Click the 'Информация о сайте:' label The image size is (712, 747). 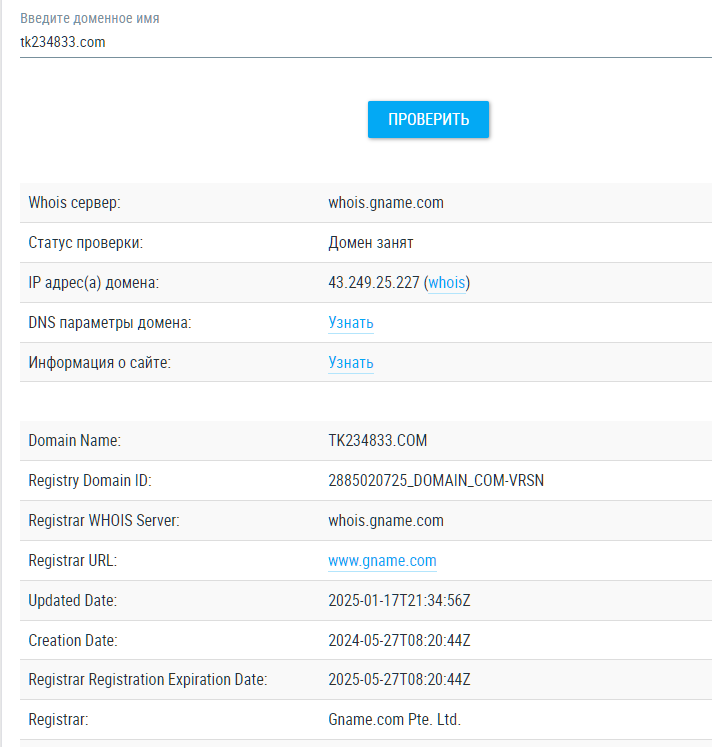tap(100, 363)
